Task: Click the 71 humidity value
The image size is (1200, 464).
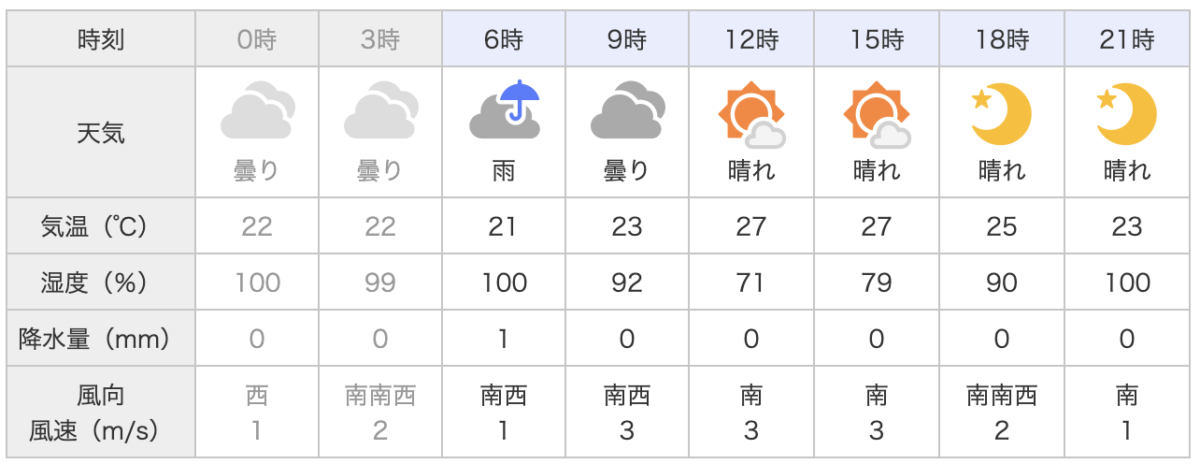Action: [752, 283]
